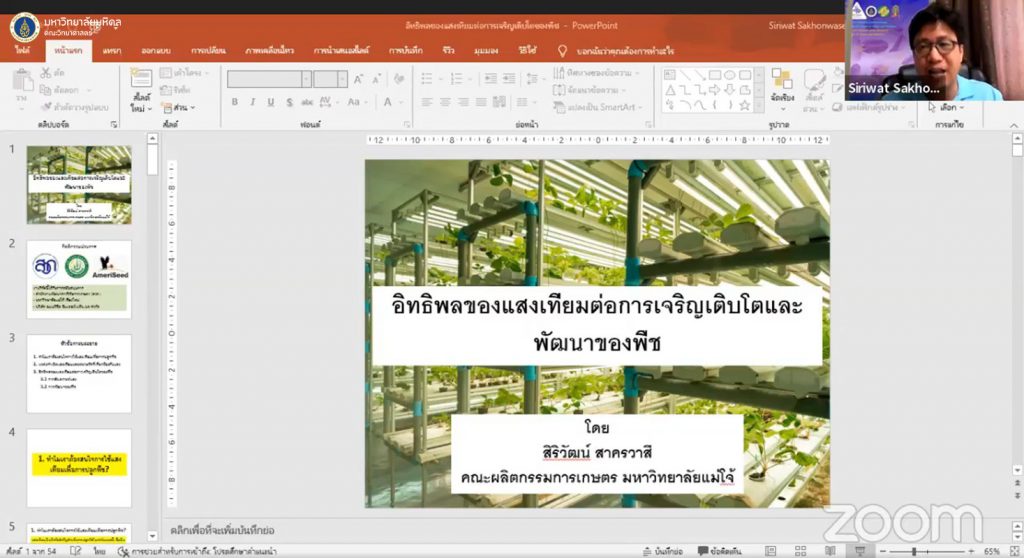Click the Increase Font Size icon
Image resolution: width=1024 pixels, height=558 pixels.
click(x=358, y=79)
